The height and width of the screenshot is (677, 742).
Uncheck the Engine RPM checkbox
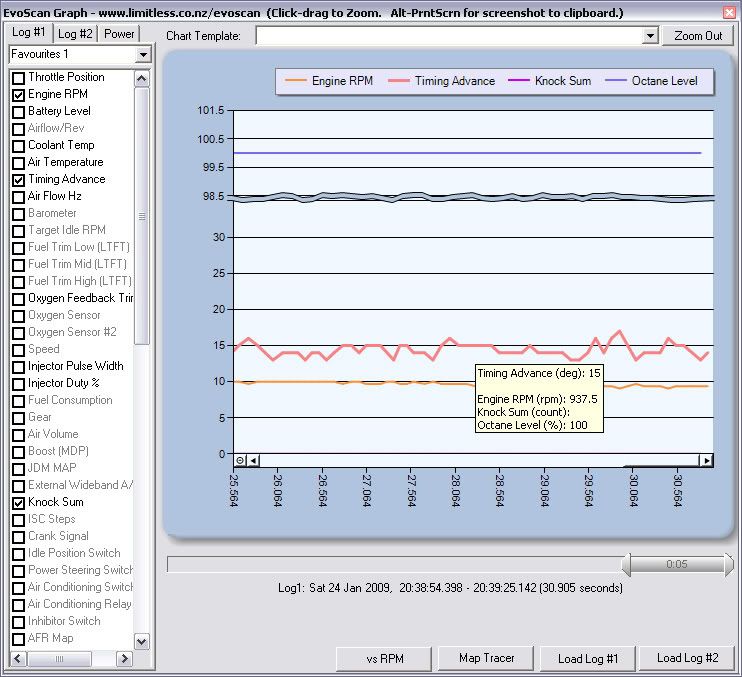pyautogui.click(x=18, y=95)
